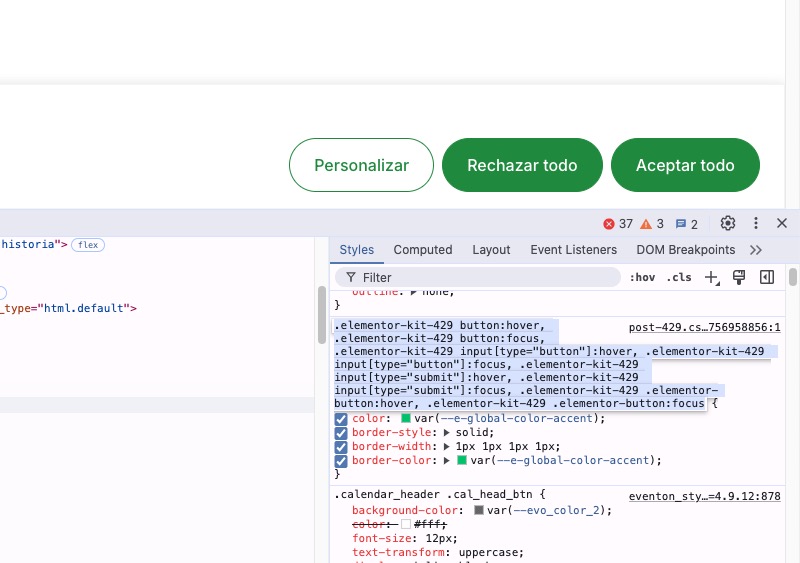Click the Aceptar todo button
The image size is (800, 563).
(x=685, y=165)
